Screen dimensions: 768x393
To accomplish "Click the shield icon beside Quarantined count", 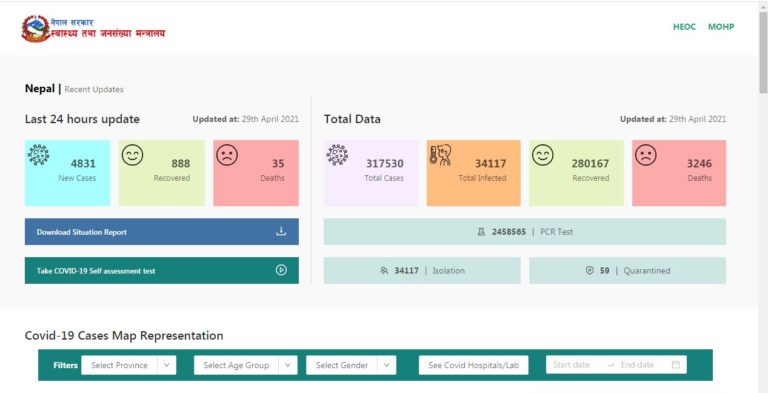I will (x=590, y=270).
